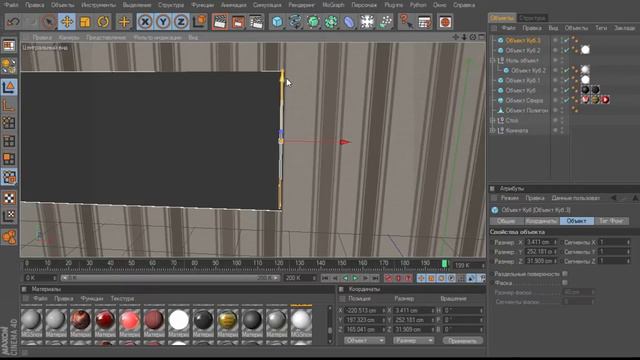The width and height of the screenshot is (640, 360).
Task: Activate the Move tool
Action: click(x=67, y=22)
